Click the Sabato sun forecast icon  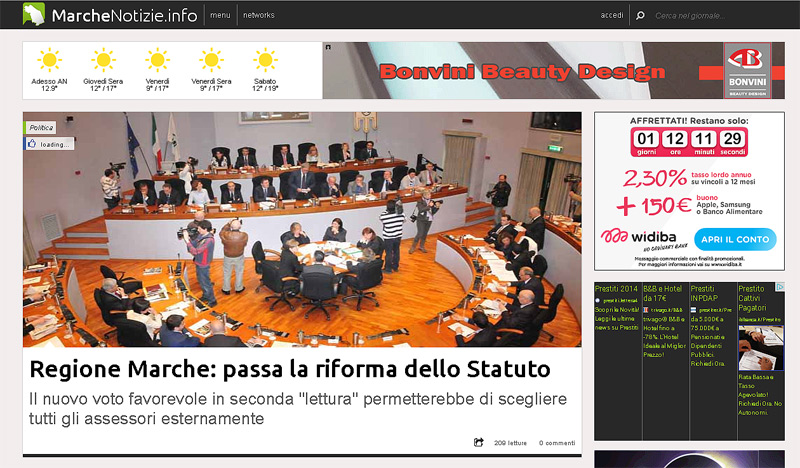(x=265, y=59)
